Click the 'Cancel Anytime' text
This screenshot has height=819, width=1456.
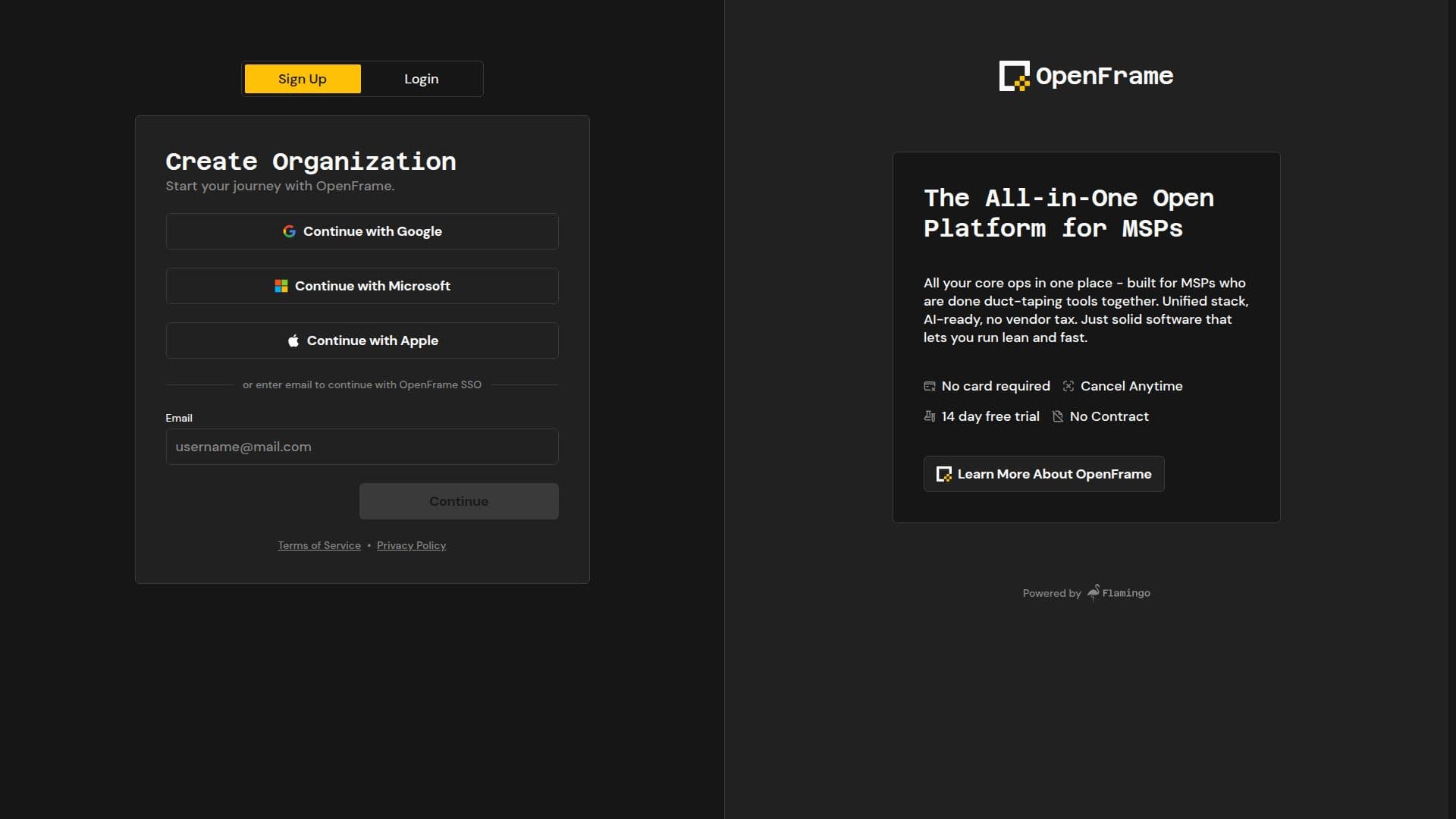(x=1131, y=386)
